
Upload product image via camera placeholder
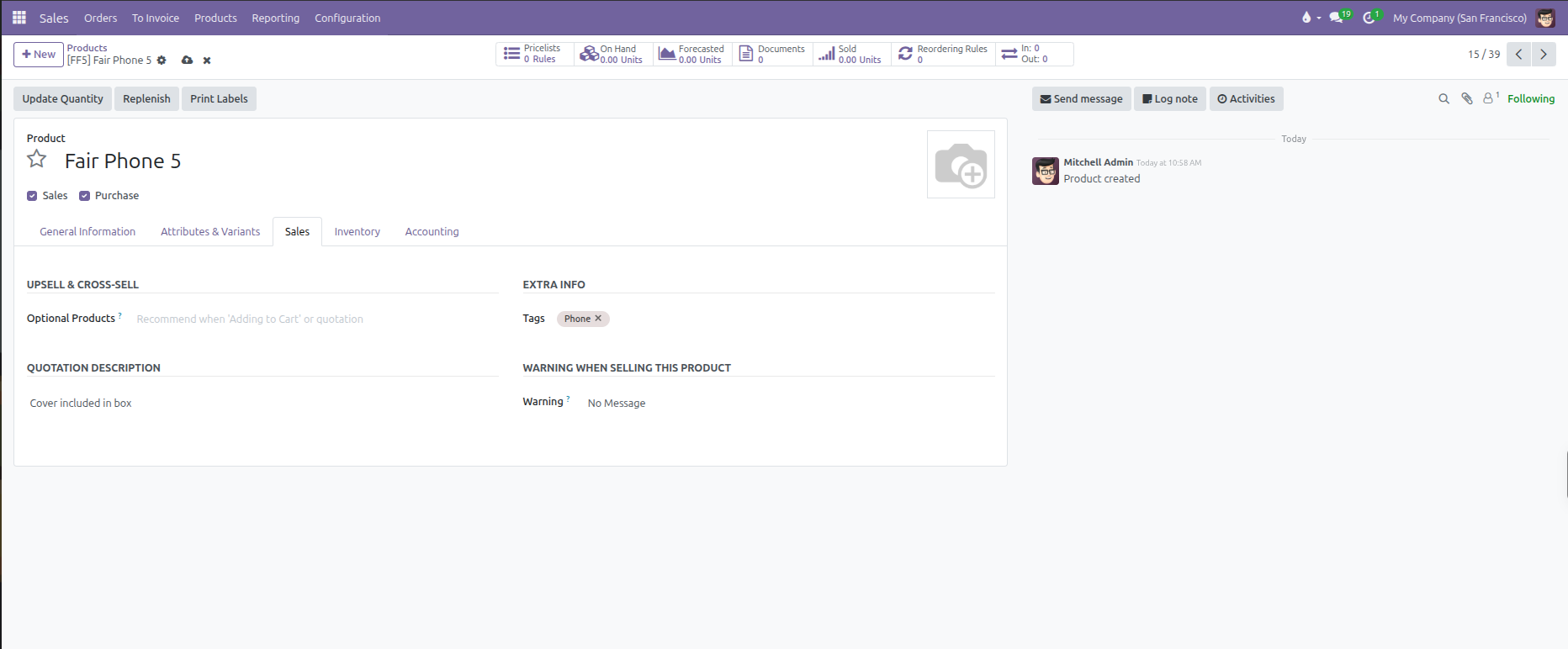point(961,165)
